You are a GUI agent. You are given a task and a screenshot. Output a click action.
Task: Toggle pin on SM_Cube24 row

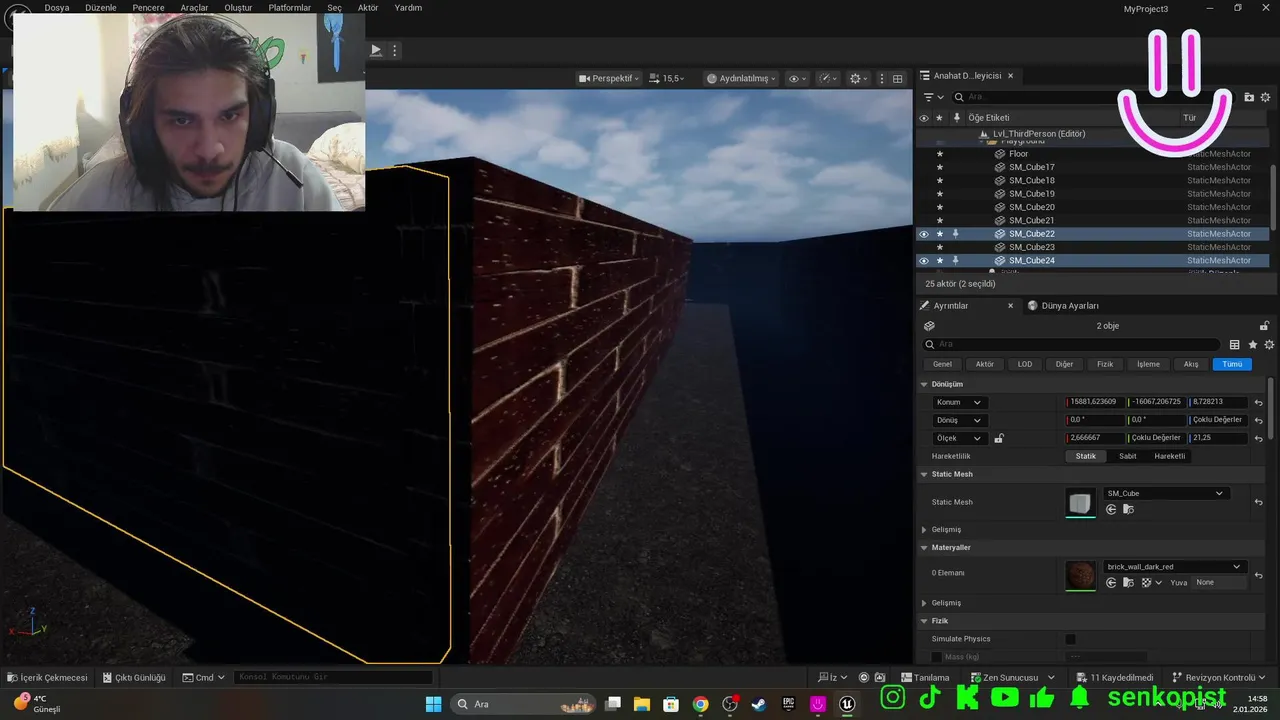click(956, 260)
